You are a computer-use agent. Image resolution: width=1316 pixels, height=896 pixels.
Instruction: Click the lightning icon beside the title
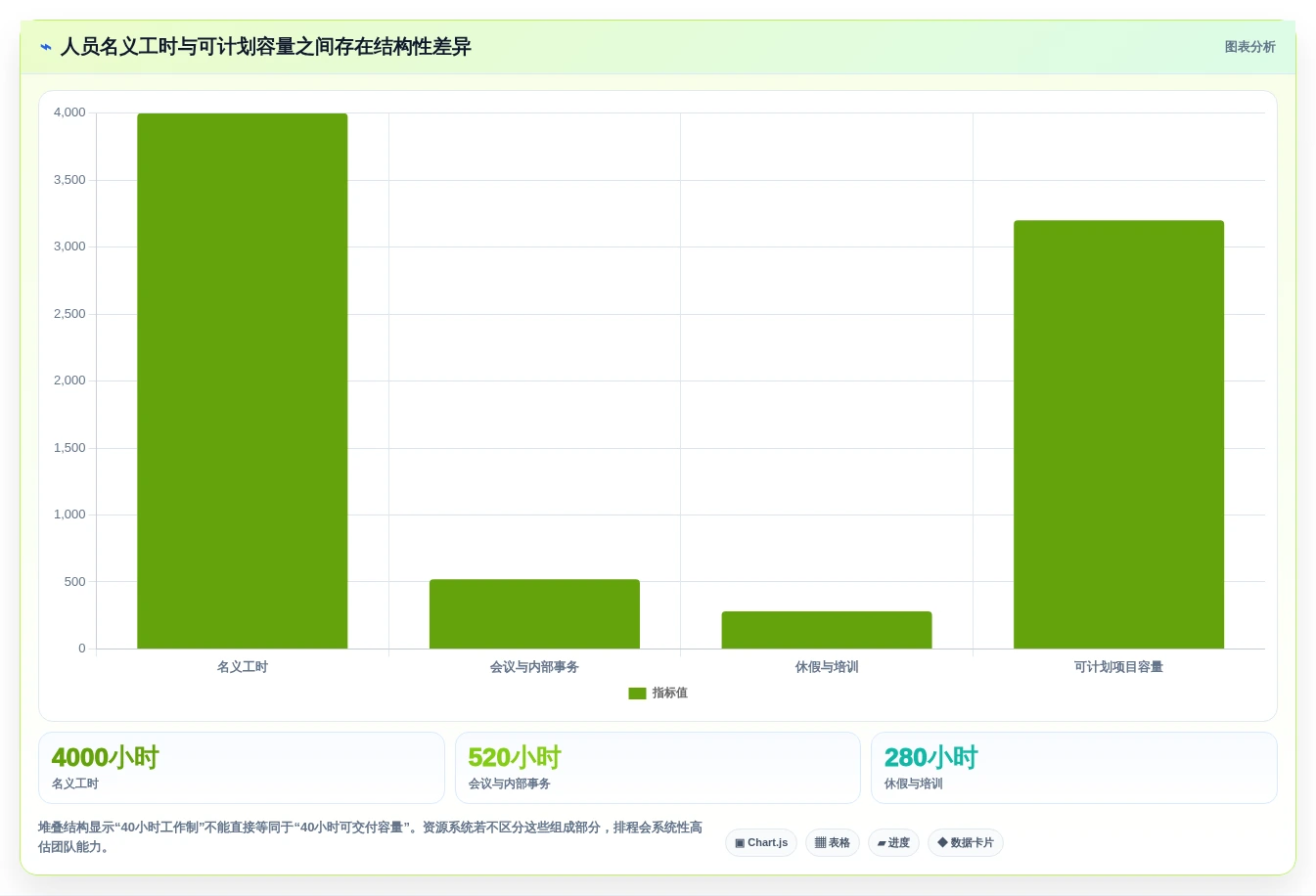pyautogui.click(x=45, y=47)
